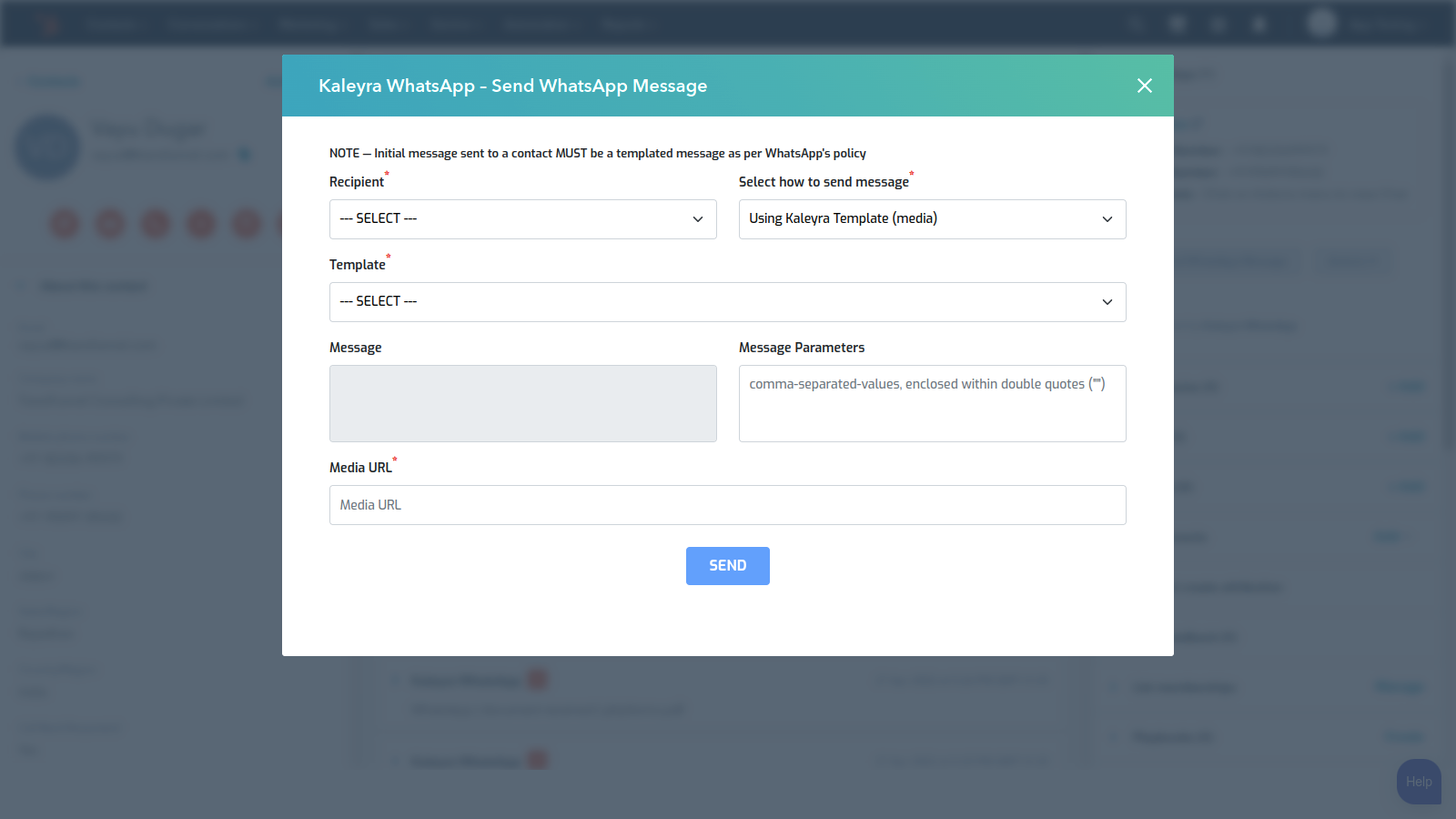Click the Recipient label
This screenshot has height=819, width=1456.
(x=357, y=182)
